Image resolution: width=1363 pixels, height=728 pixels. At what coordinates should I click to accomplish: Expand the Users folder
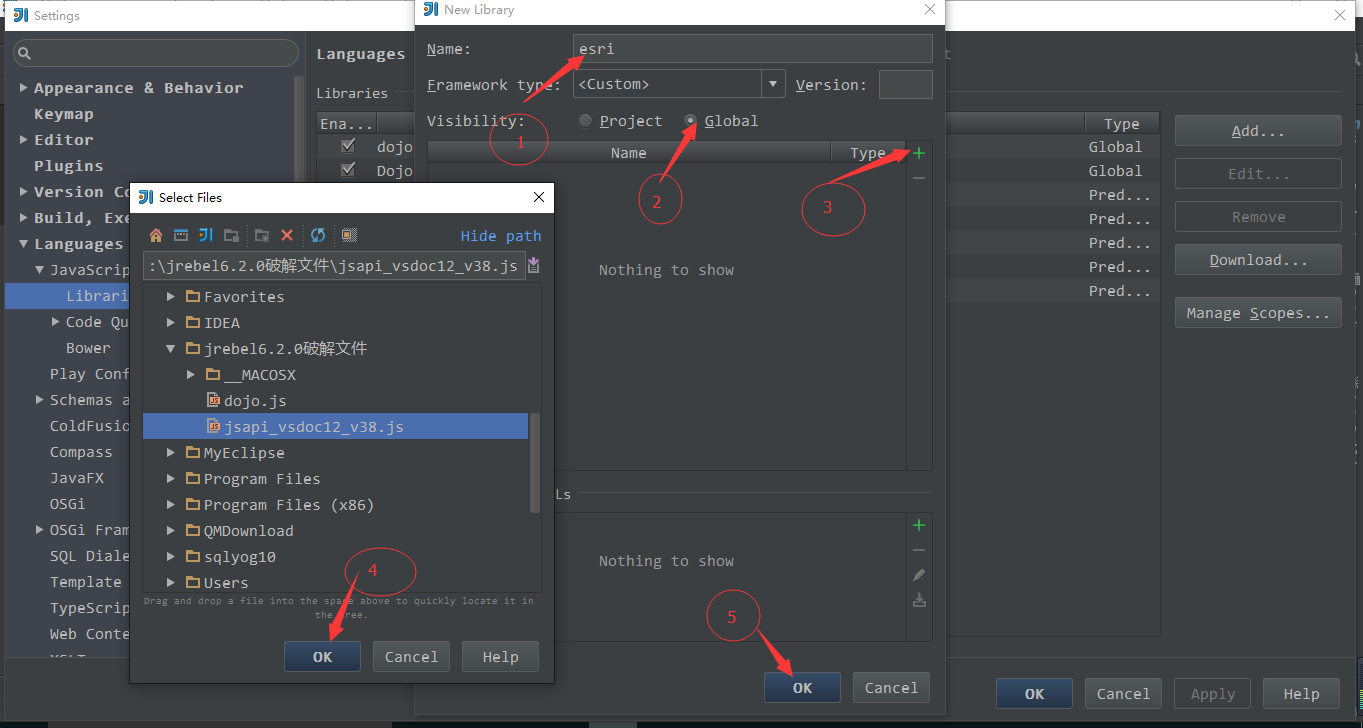[x=171, y=583]
